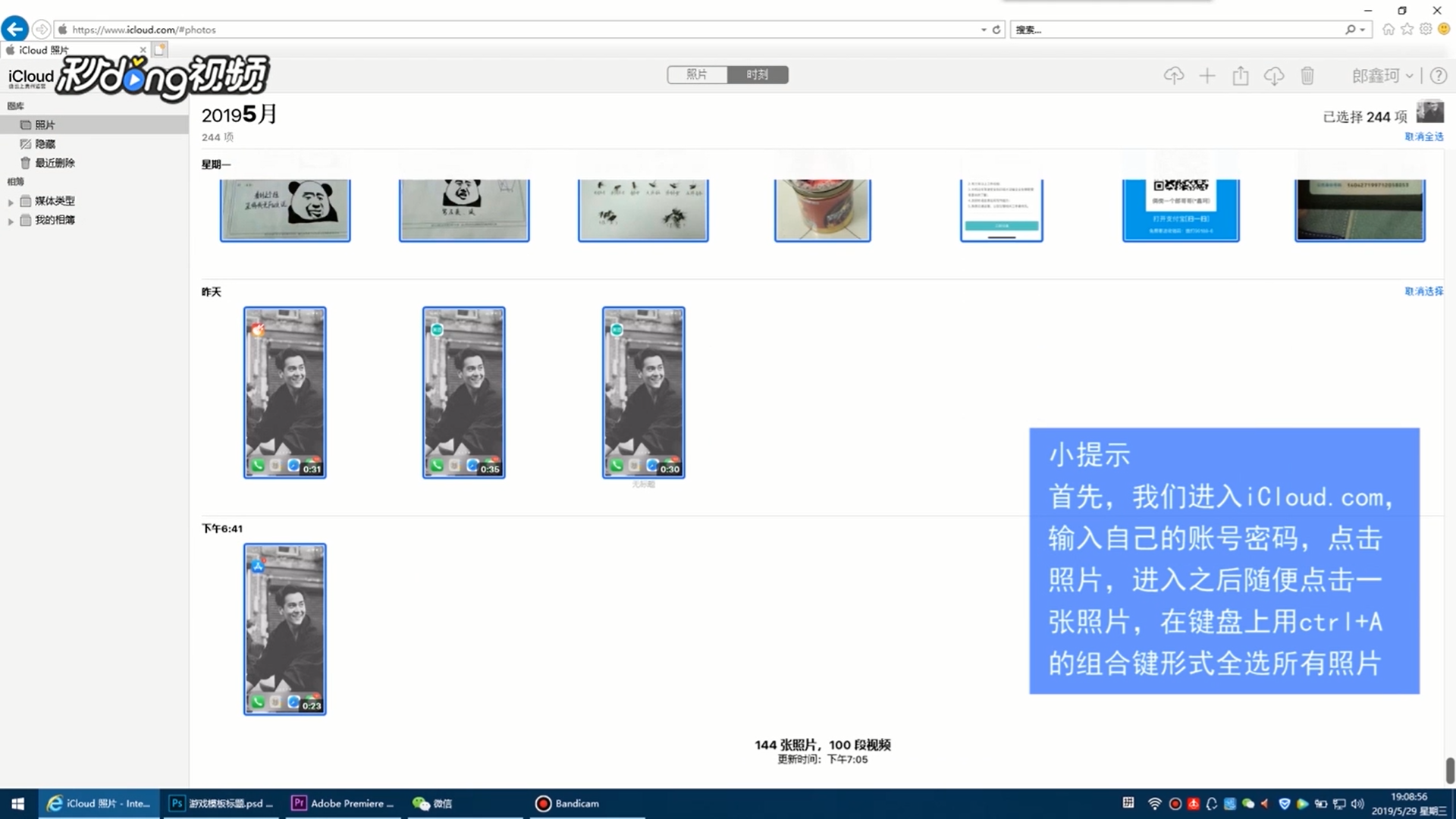
Task: Click the vertical page scrollbar thumb
Action: [1450, 770]
